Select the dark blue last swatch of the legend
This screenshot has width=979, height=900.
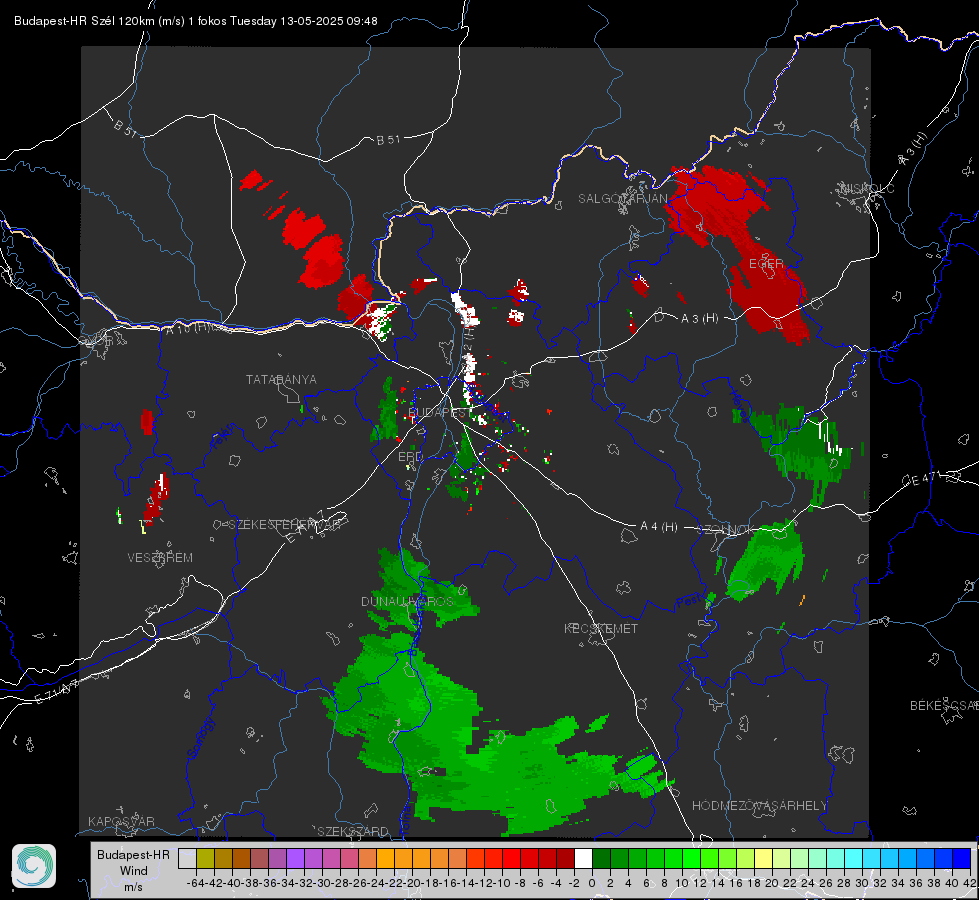962,858
